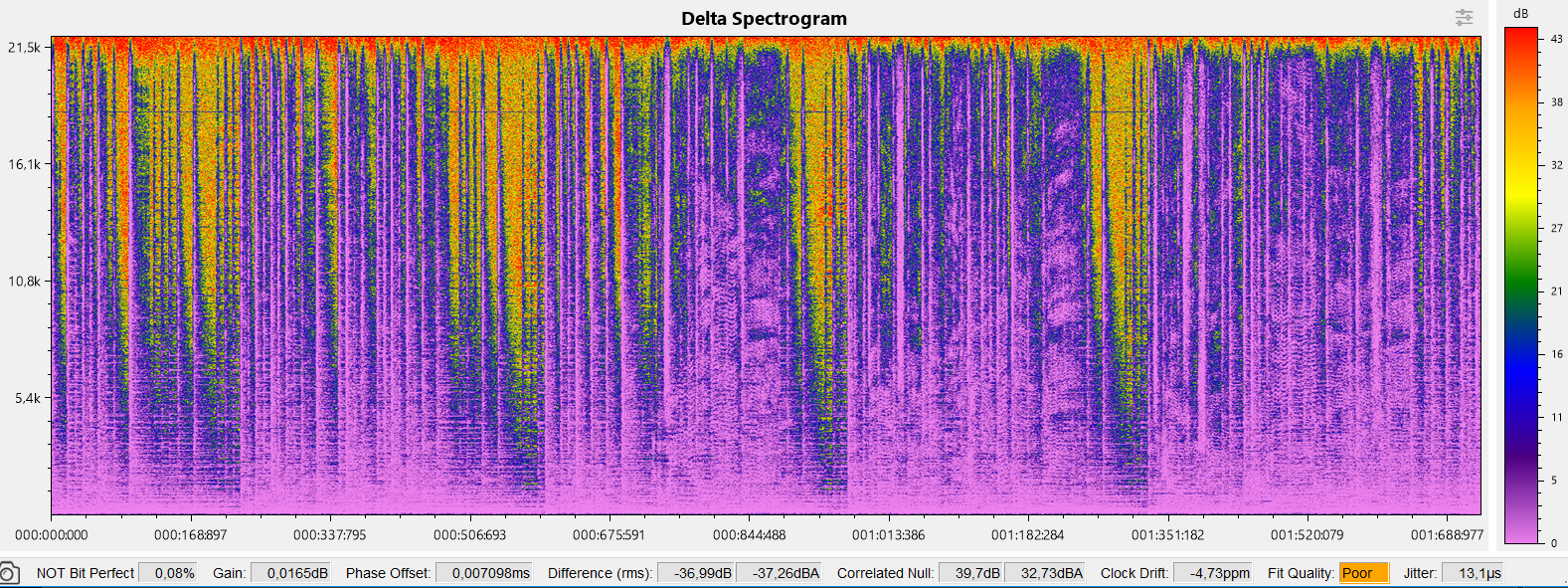Click the 11 mark on dB scale
The height and width of the screenshot is (588, 1568).
[x=1557, y=417]
